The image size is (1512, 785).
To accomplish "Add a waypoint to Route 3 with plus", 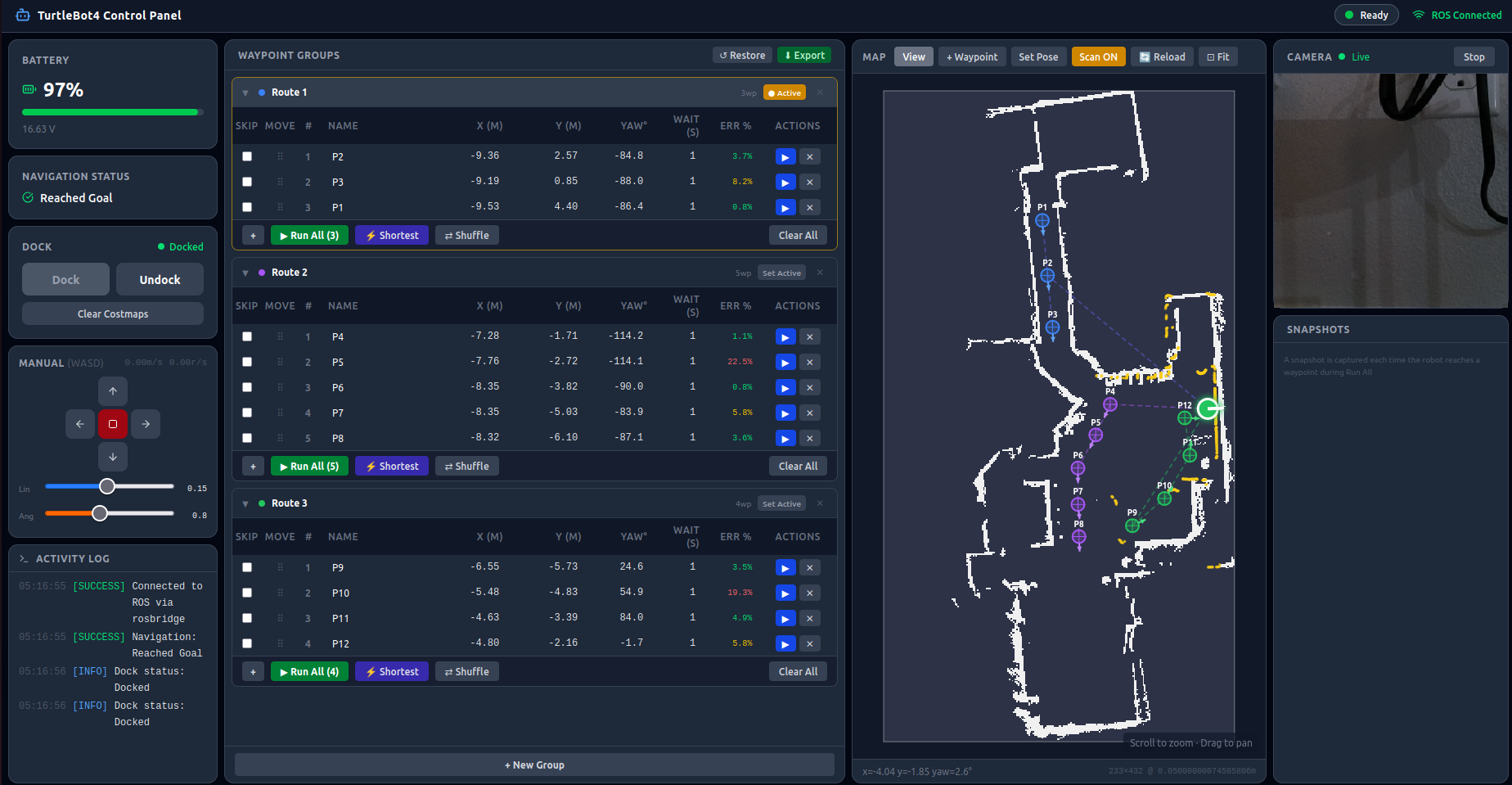I will tap(253, 672).
